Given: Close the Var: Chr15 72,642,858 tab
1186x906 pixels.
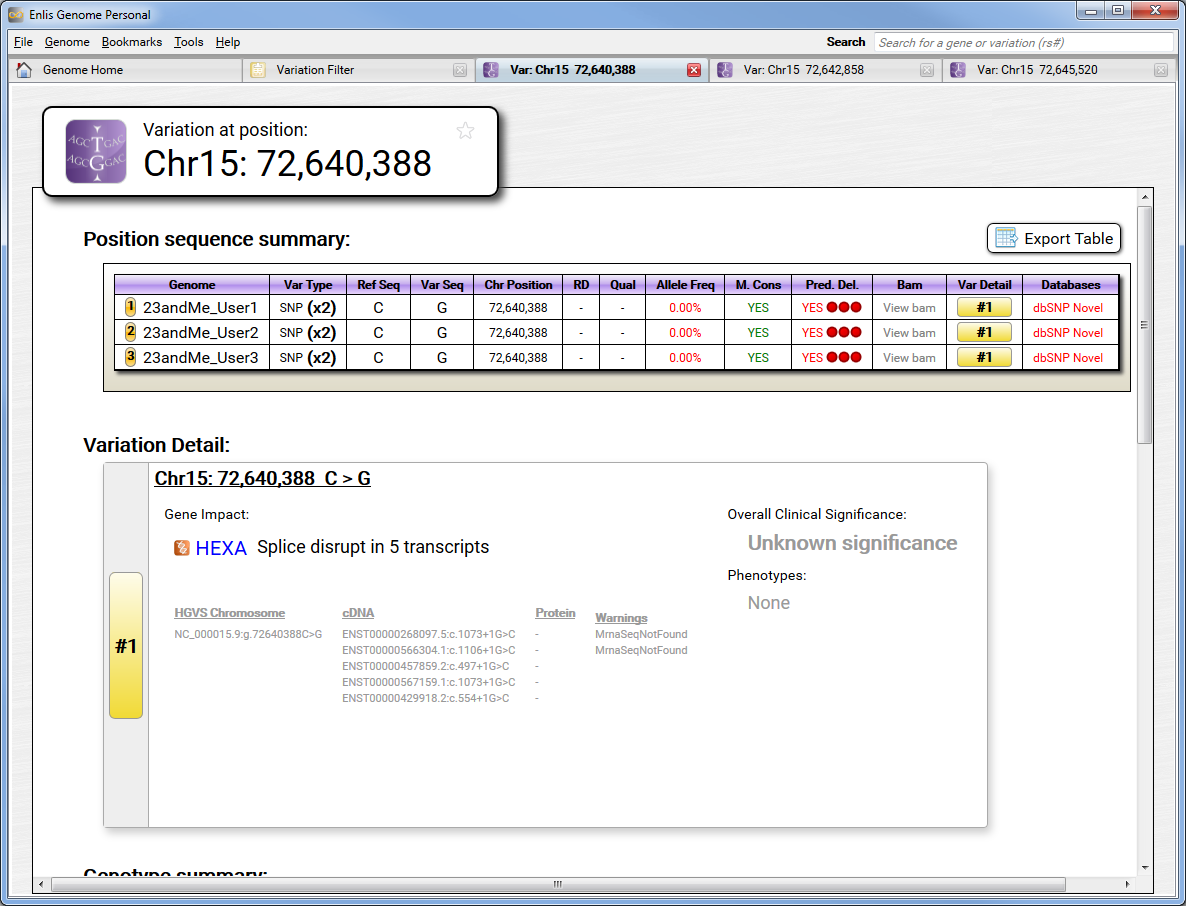Looking at the screenshot, I should [927, 70].
